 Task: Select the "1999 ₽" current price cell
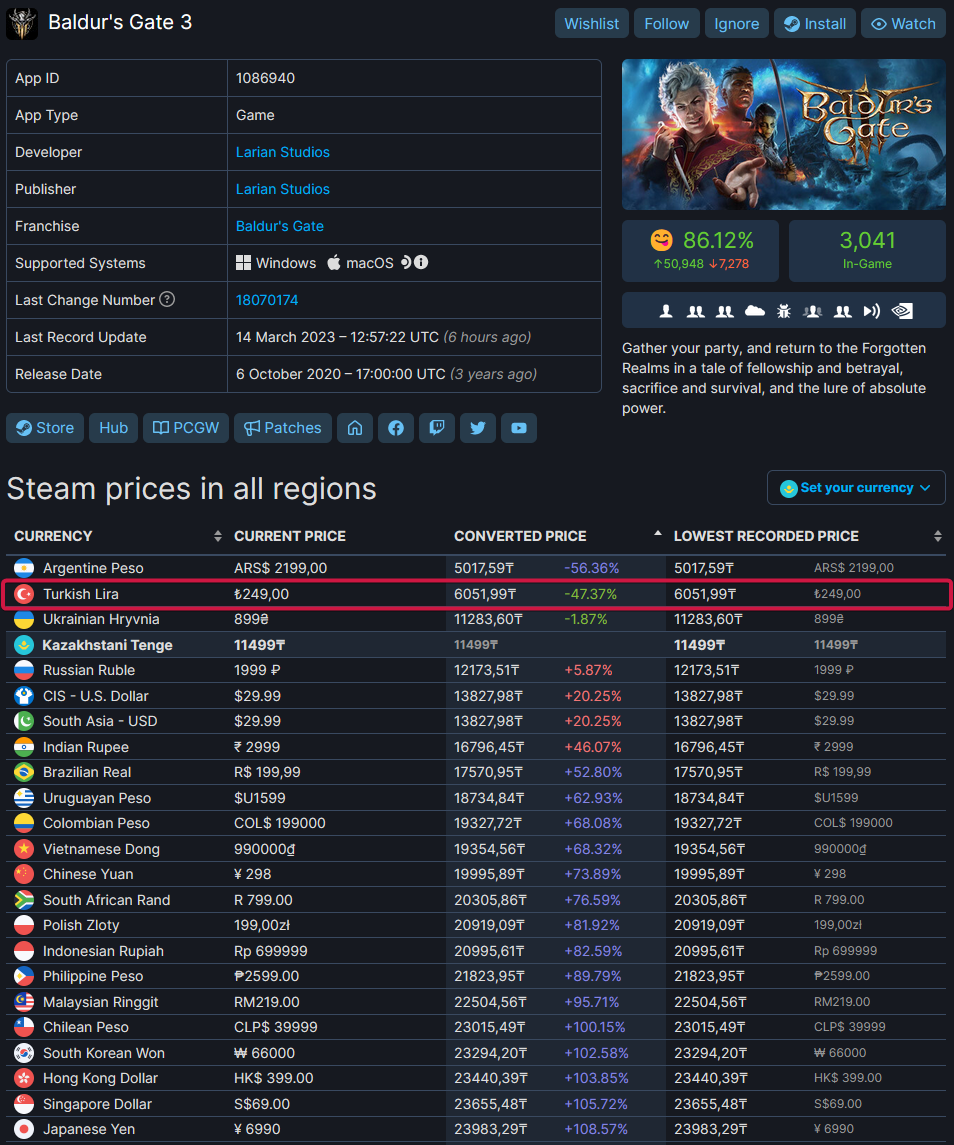257,670
